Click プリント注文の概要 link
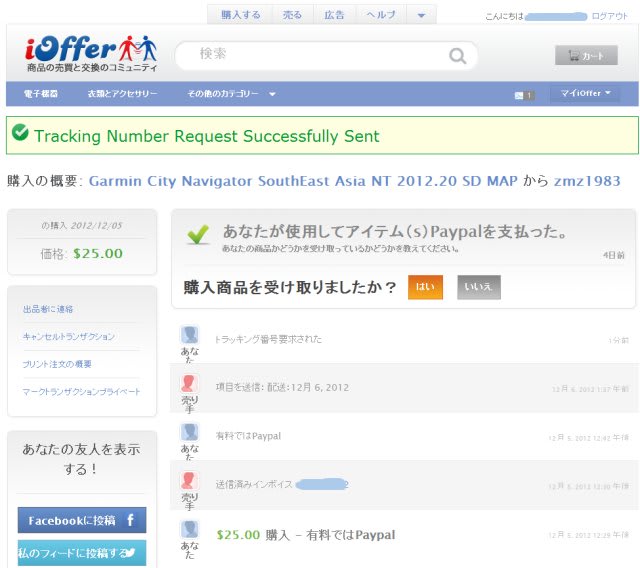The width and height of the screenshot is (640, 568). click(57, 364)
